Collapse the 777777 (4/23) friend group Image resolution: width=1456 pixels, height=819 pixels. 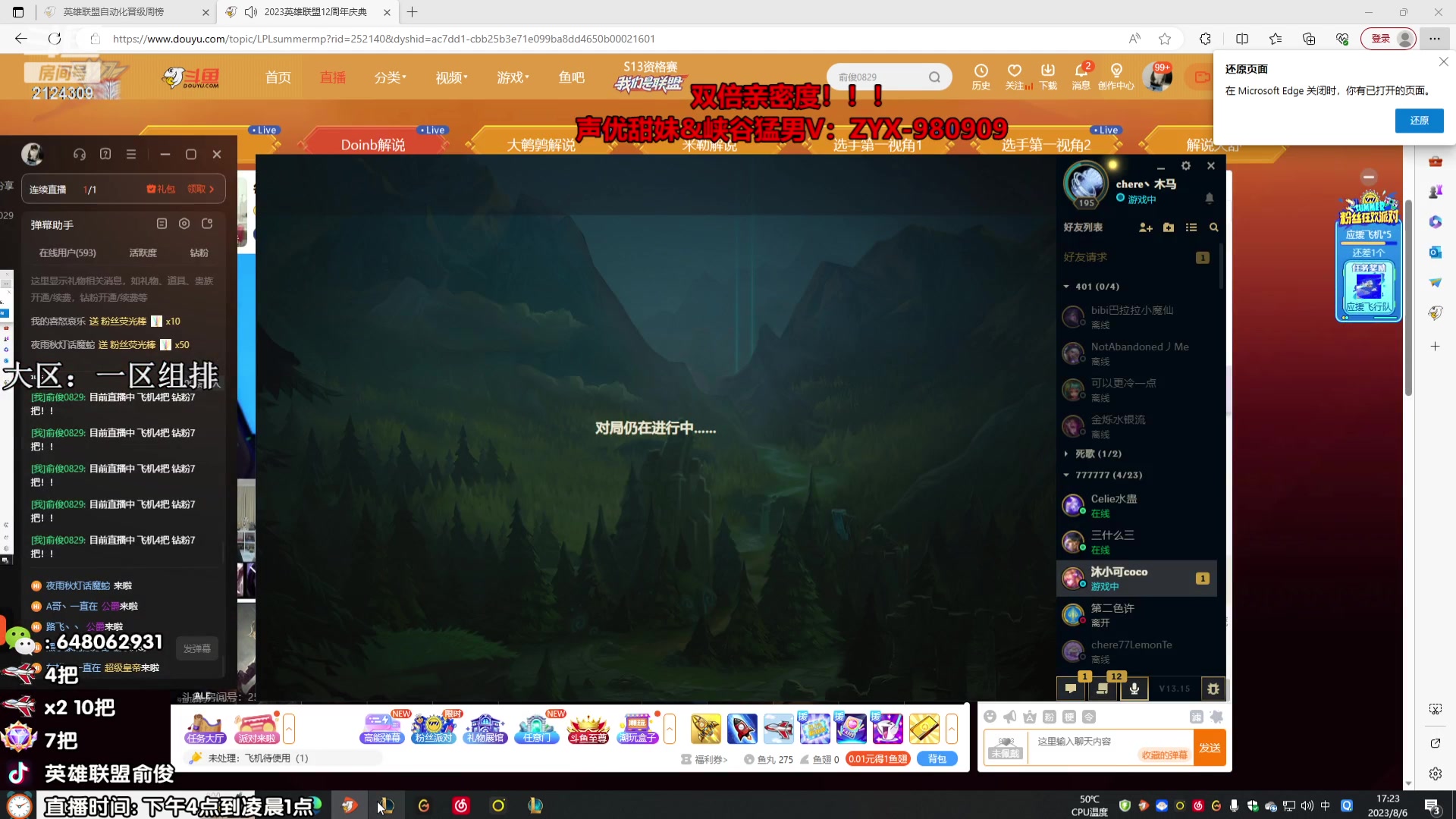pos(1066,475)
